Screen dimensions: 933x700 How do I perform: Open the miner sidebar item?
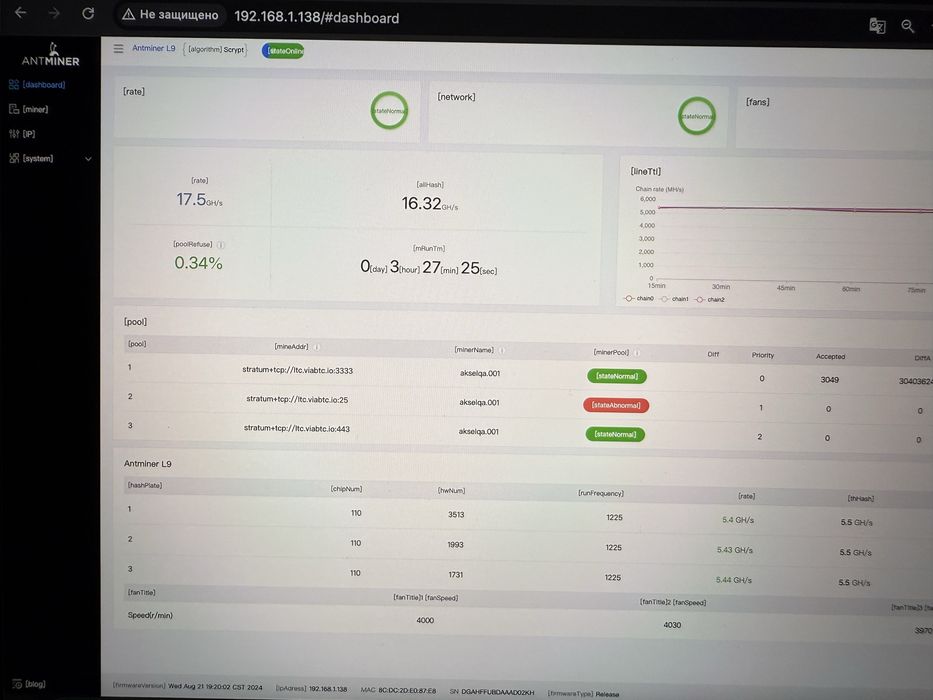29,109
